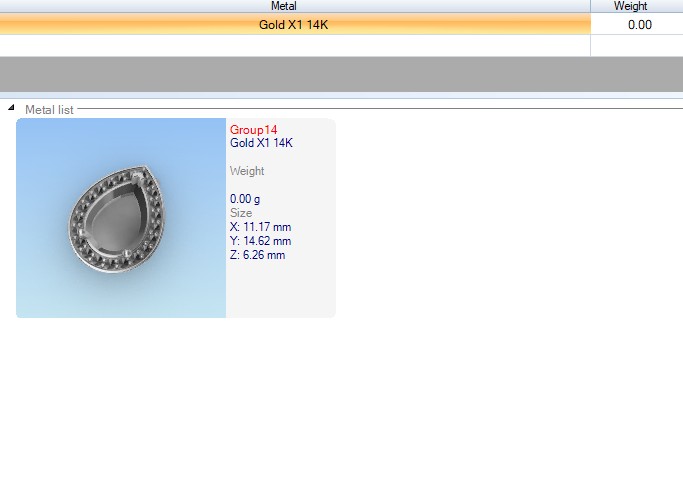The width and height of the screenshot is (683, 496).
Task: Click the empty Metal cell below Gold row
Action: (x=295, y=45)
